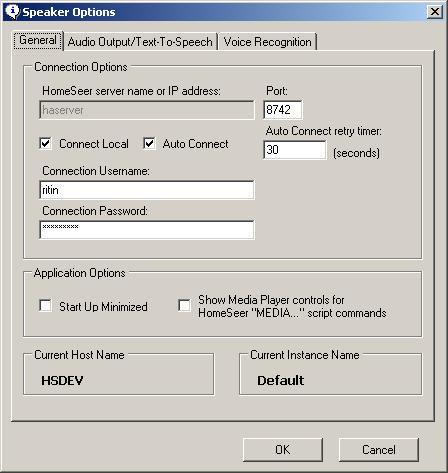Enable Show Media Player controls checkbox
The height and width of the screenshot is (473, 448).
[x=184, y=305]
